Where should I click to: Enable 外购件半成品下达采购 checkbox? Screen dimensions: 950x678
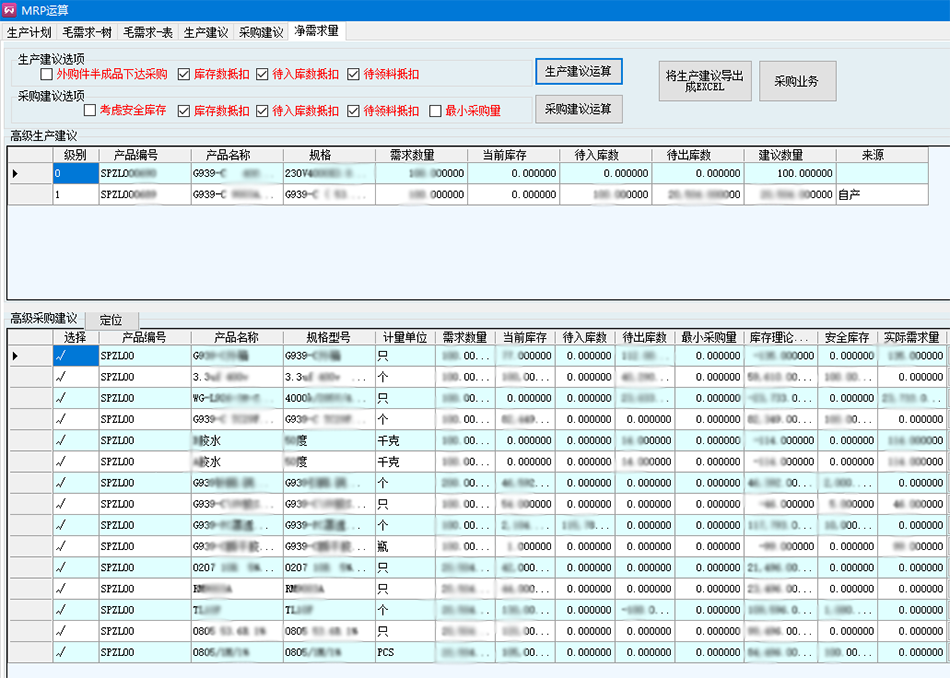click(x=47, y=74)
